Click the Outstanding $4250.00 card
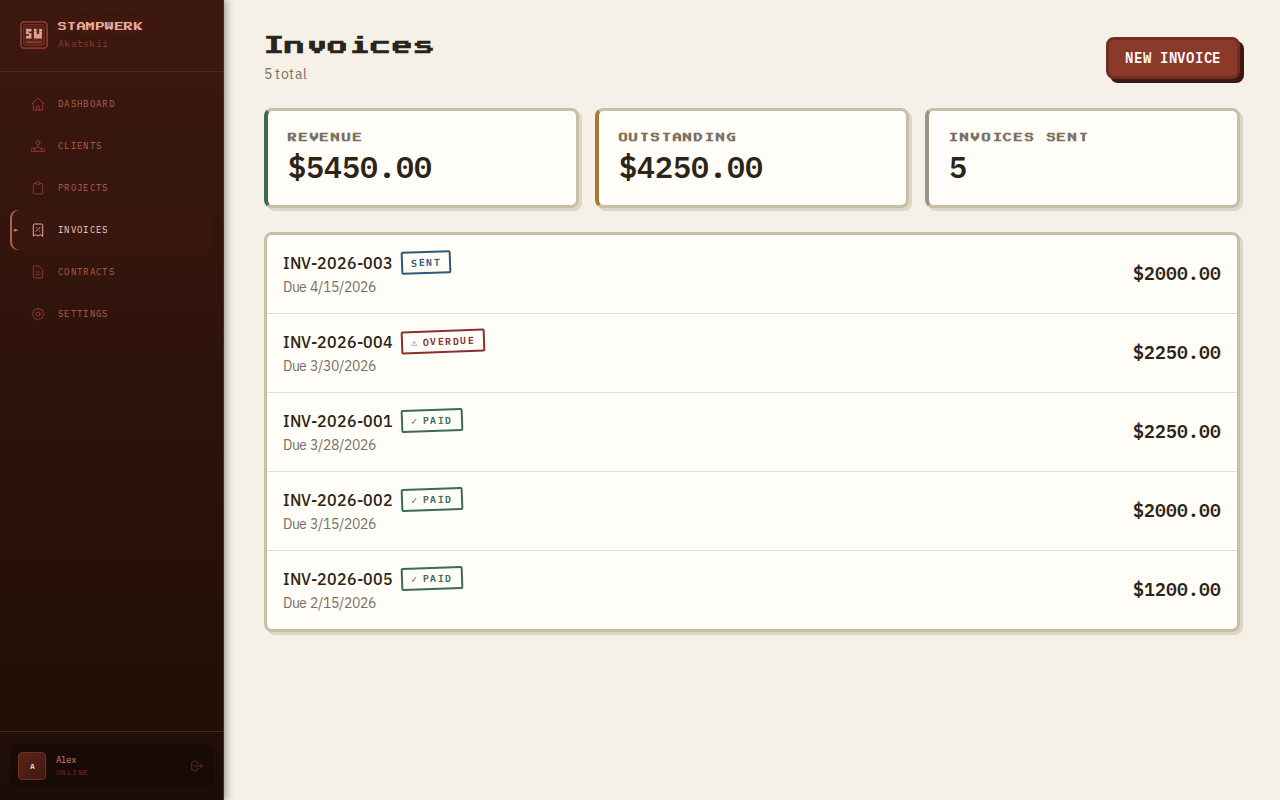Image resolution: width=1280 pixels, height=800 pixels. [x=752, y=158]
